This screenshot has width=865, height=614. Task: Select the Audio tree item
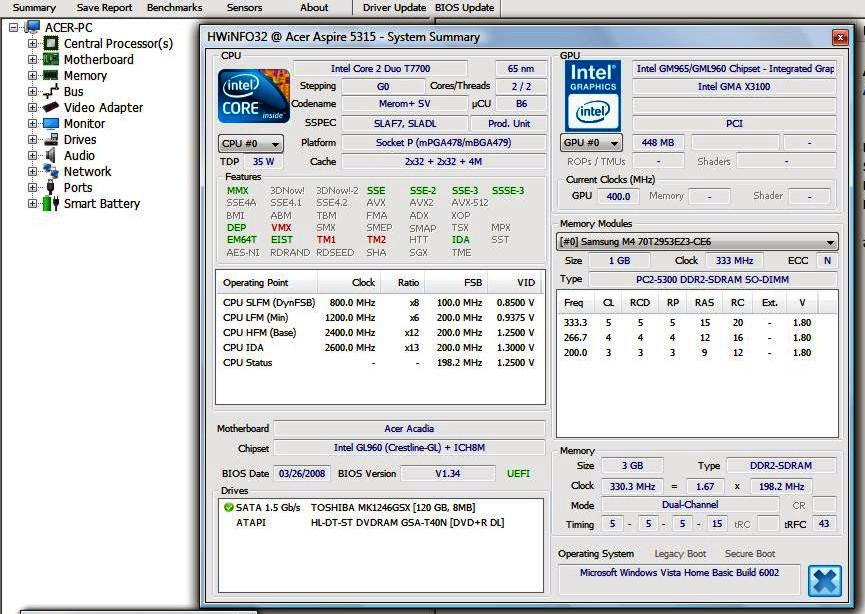pyautogui.click(x=79, y=156)
